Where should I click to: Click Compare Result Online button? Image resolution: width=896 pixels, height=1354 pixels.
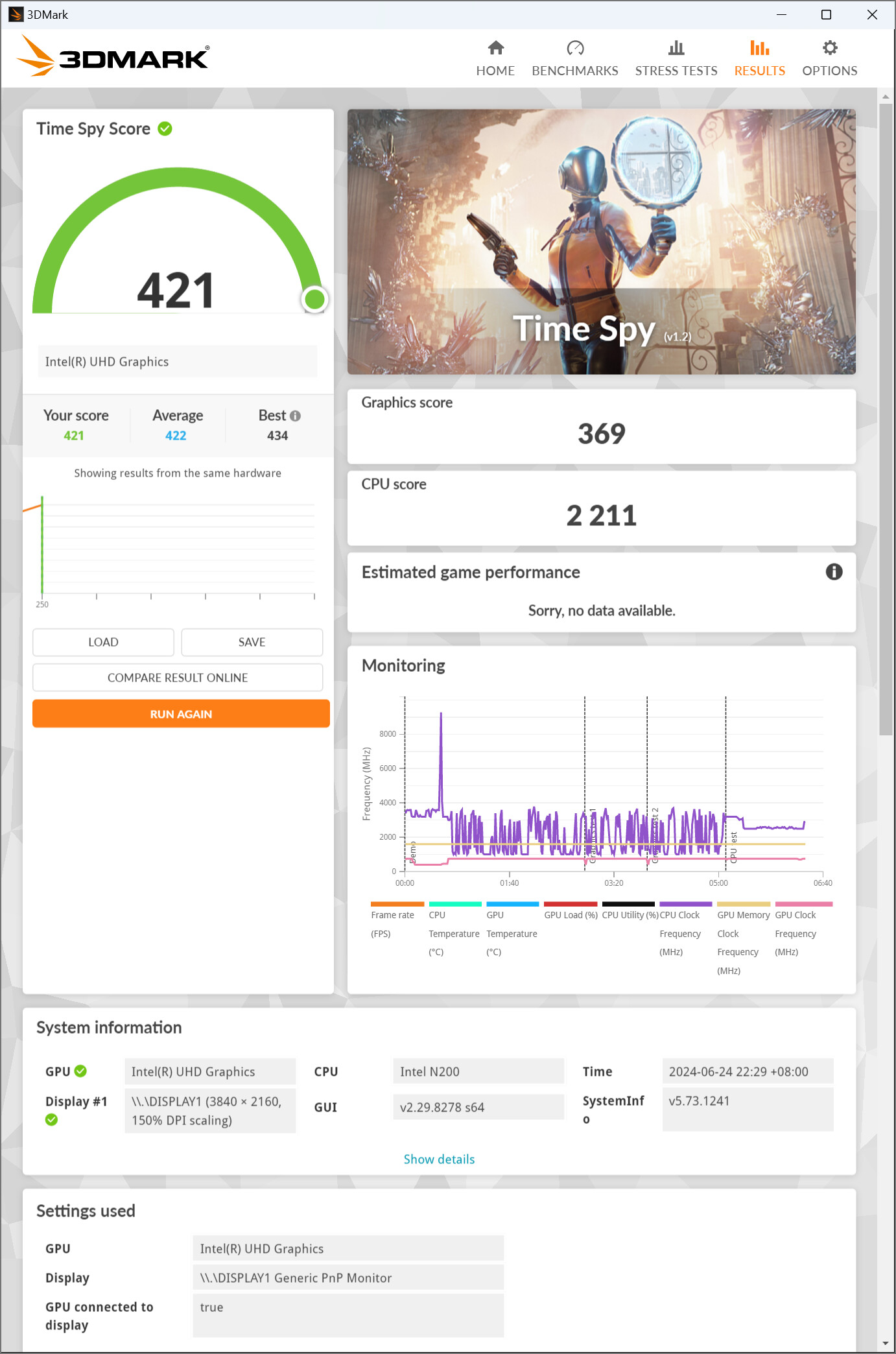coord(178,678)
